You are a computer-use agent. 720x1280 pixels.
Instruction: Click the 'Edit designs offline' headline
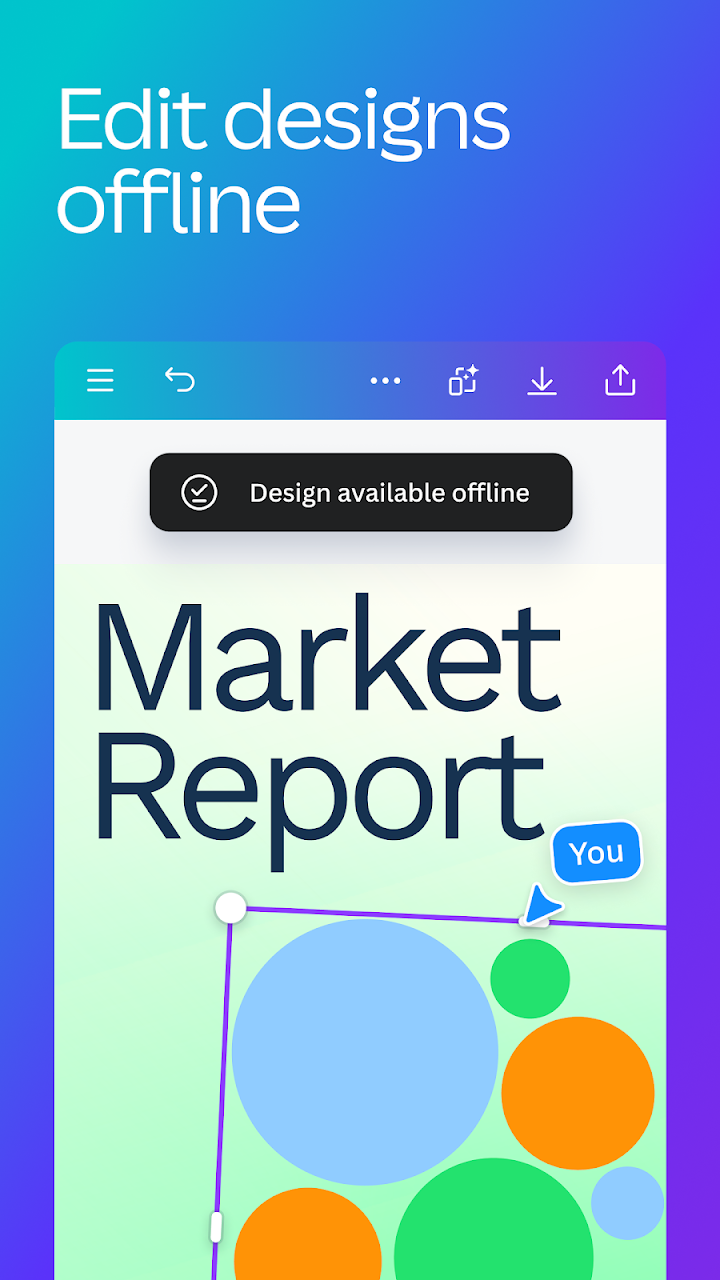coord(283,160)
